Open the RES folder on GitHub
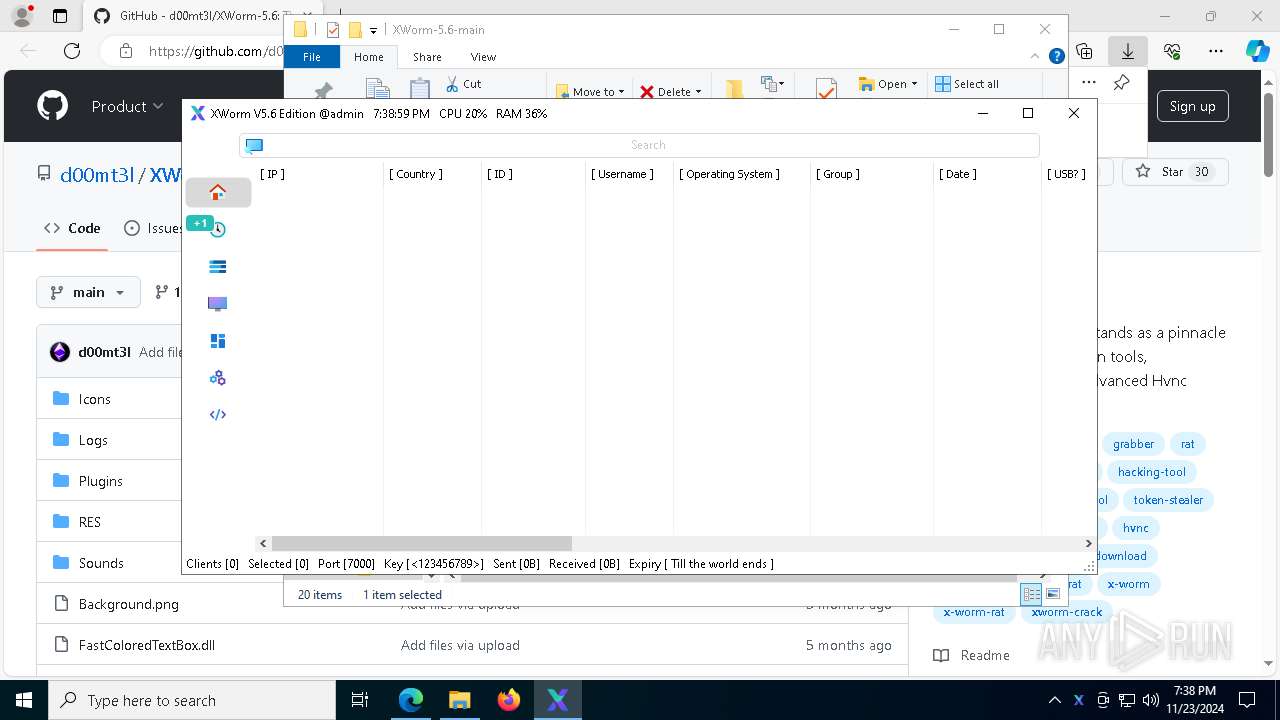The width and height of the screenshot is (1280, 720). (x=90, y=522)
